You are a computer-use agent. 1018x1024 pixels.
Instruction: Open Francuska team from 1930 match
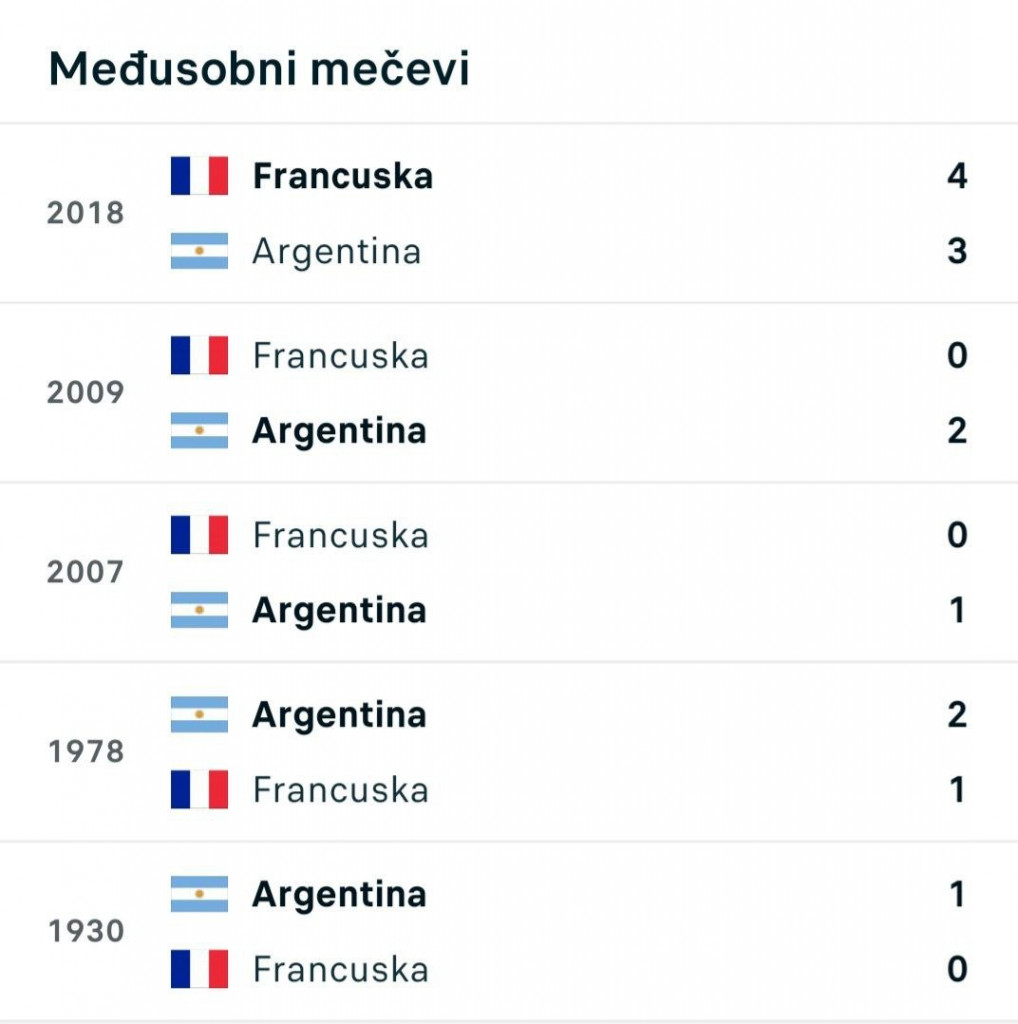coord(340,969)
